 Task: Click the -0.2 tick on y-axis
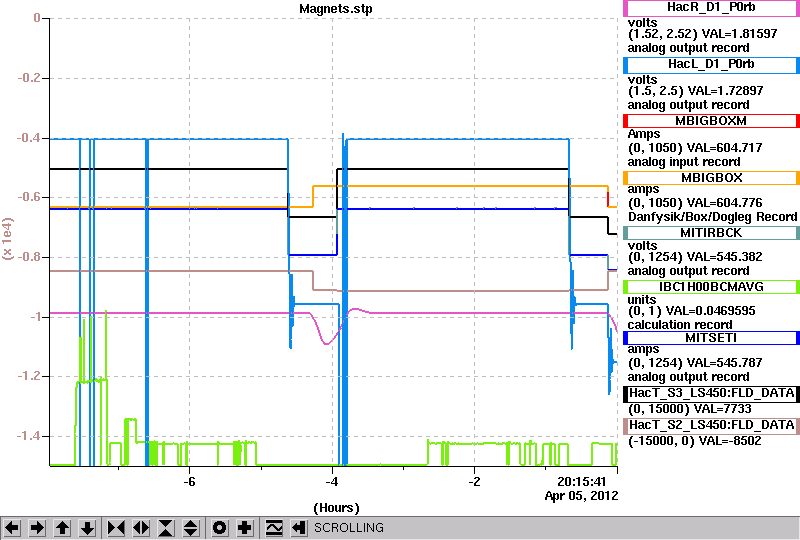click(x=29, y=78)
